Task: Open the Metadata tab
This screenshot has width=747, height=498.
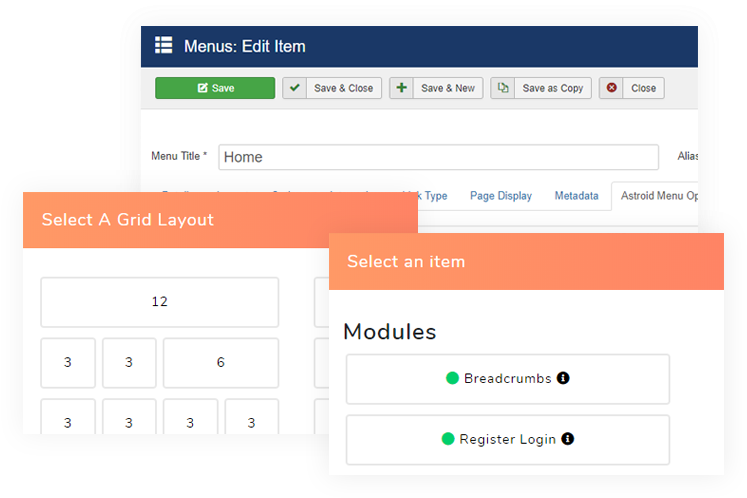Action: coord(576,196)
